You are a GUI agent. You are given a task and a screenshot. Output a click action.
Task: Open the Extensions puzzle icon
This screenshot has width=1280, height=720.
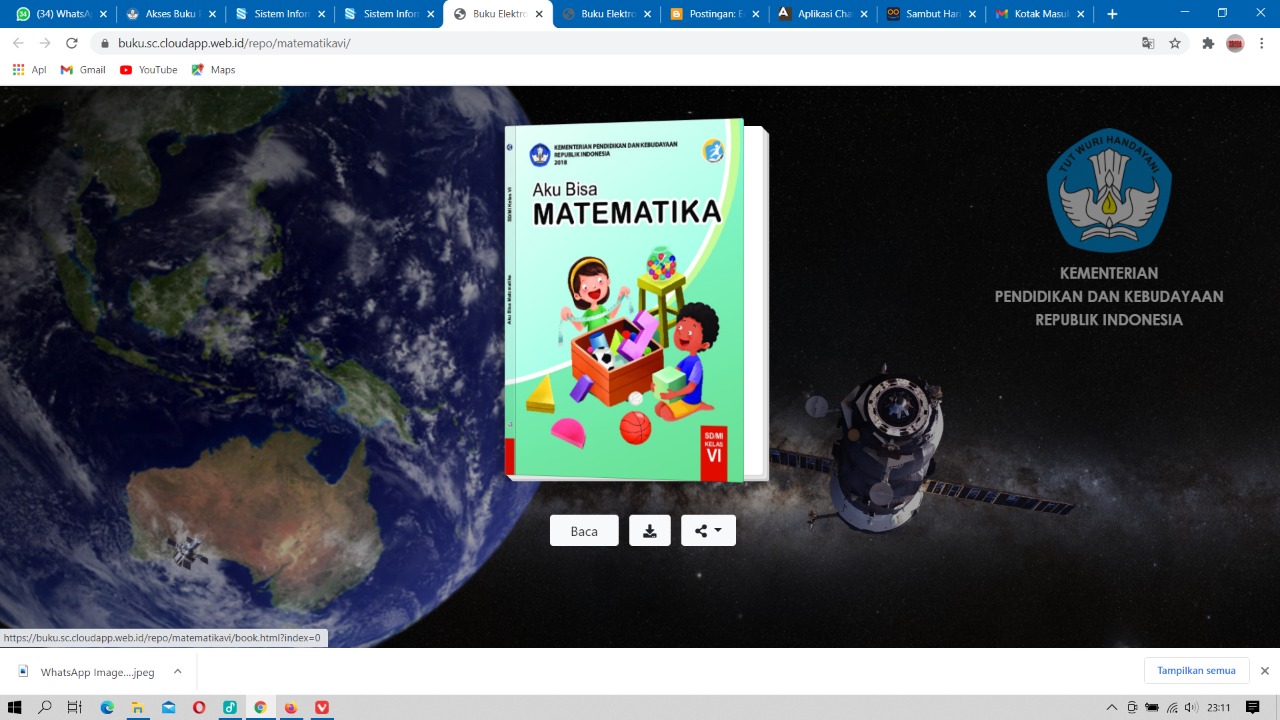click(1208, 43)
